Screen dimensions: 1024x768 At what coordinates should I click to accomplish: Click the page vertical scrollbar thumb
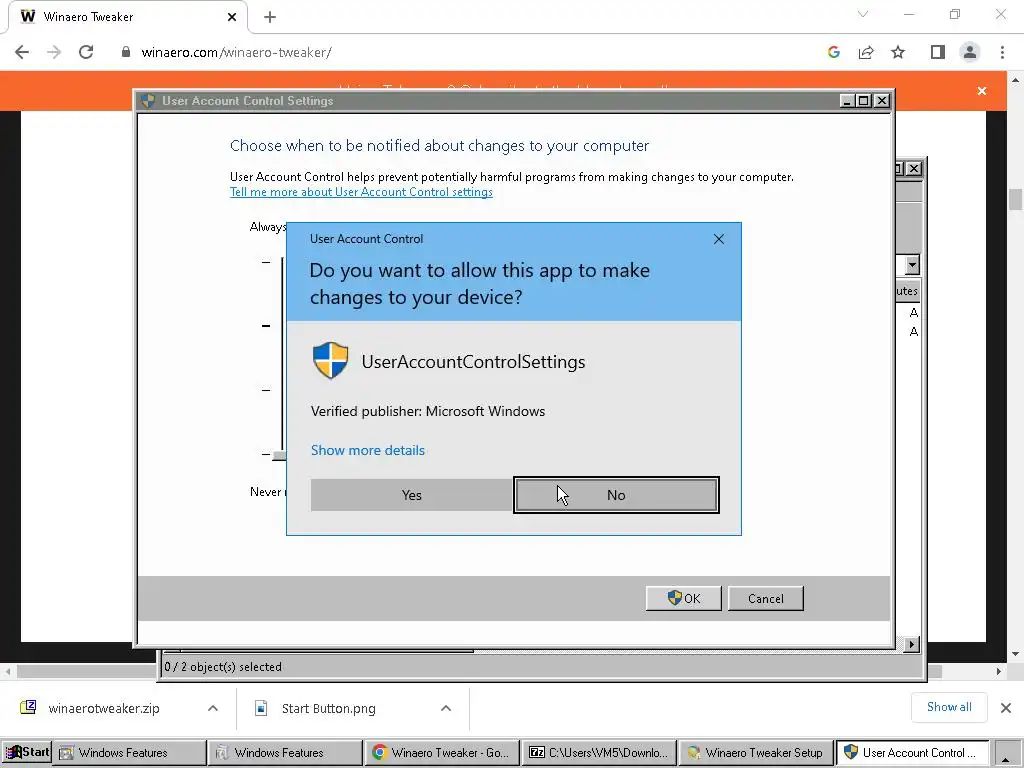pos(1015,199)
